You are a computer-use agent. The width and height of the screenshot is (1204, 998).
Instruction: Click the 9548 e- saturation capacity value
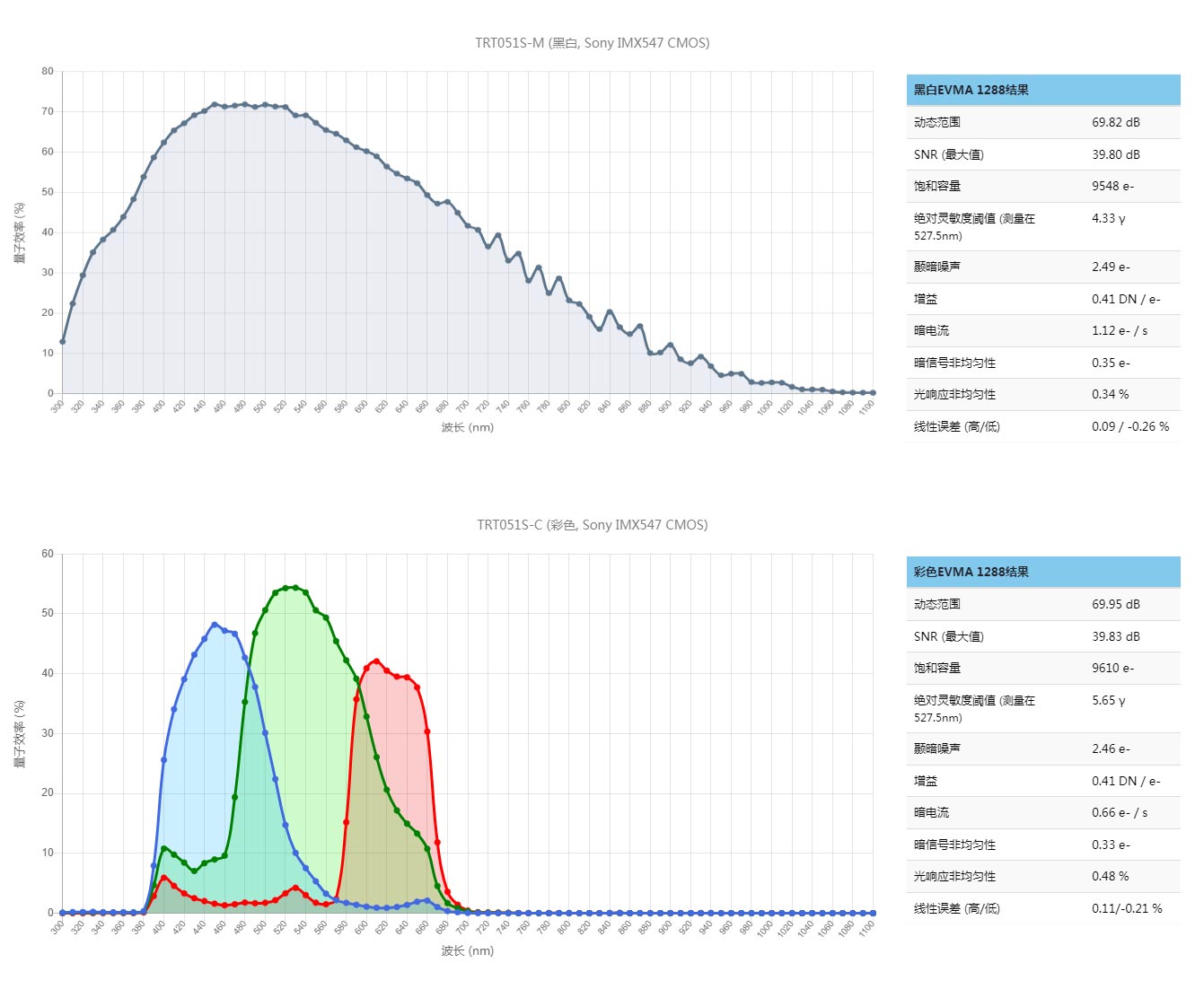[x=1112, y=186]
